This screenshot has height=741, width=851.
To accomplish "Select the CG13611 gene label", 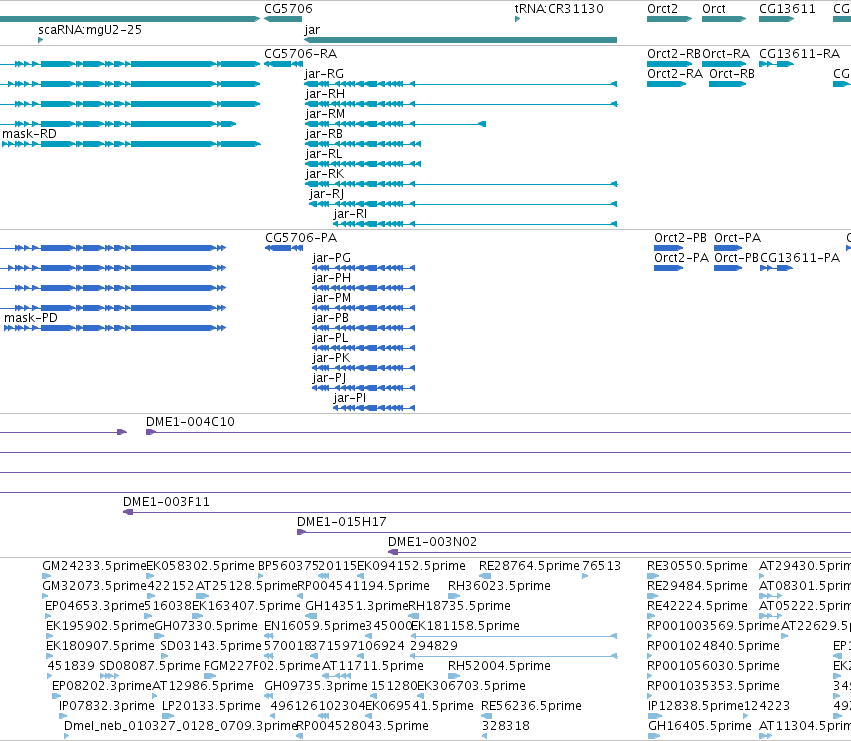I will (x=787, y=9).
